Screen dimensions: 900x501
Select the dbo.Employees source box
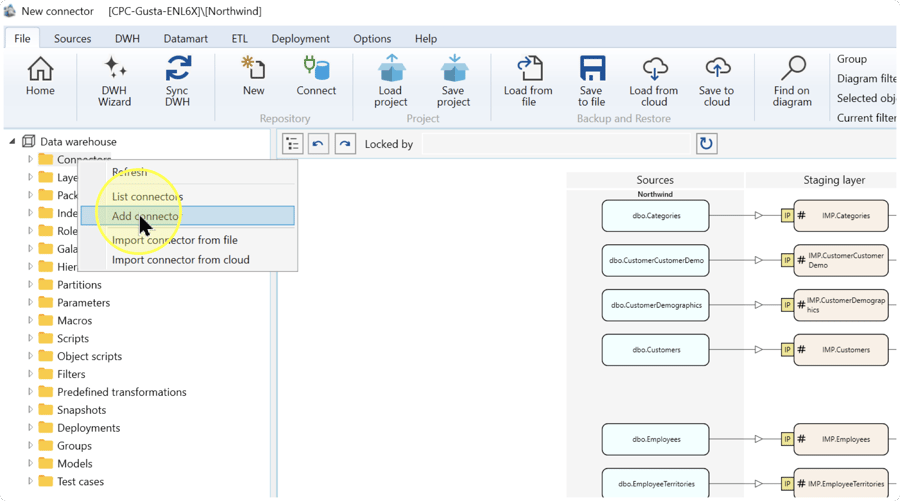pyautogui.click(x=655, y=439)
